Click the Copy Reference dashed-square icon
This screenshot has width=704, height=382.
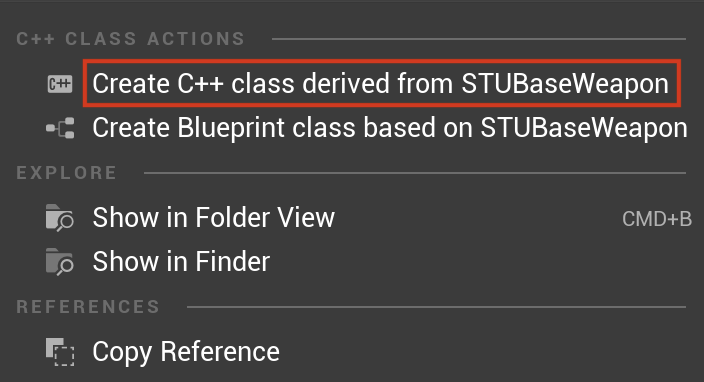pyautogui.click(x=60, y=352)
